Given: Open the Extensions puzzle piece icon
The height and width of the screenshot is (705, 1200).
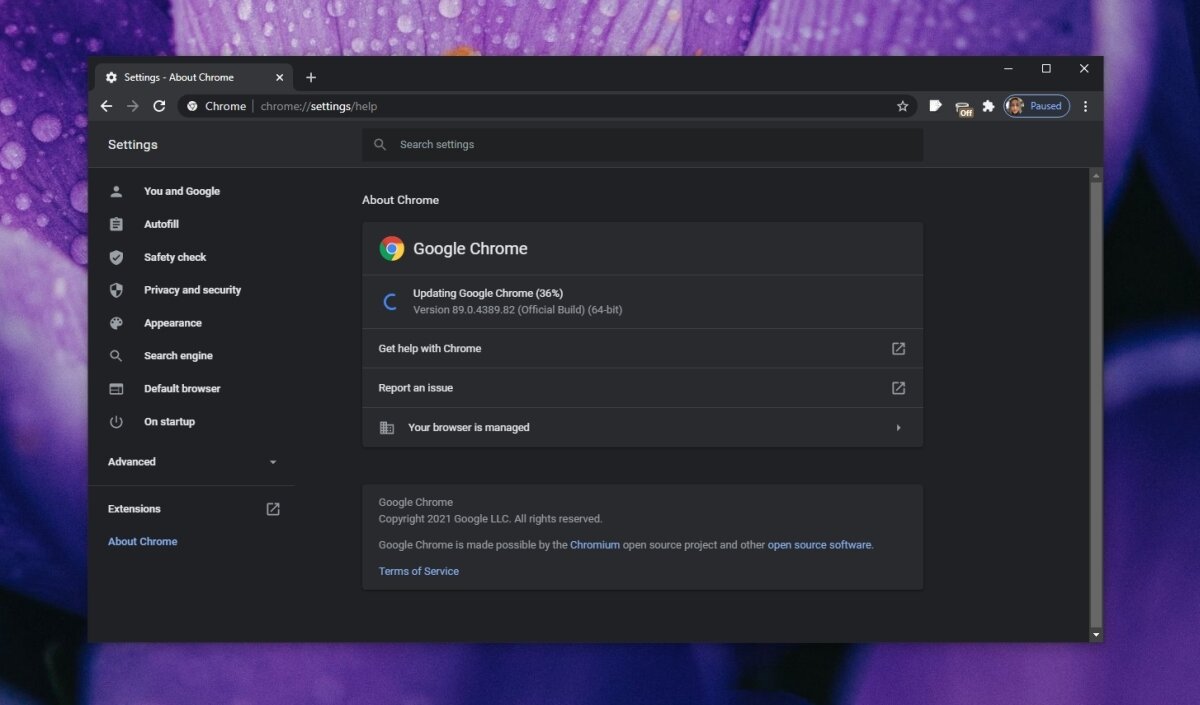Looking at the screenshot, I should tap(988, 105).
